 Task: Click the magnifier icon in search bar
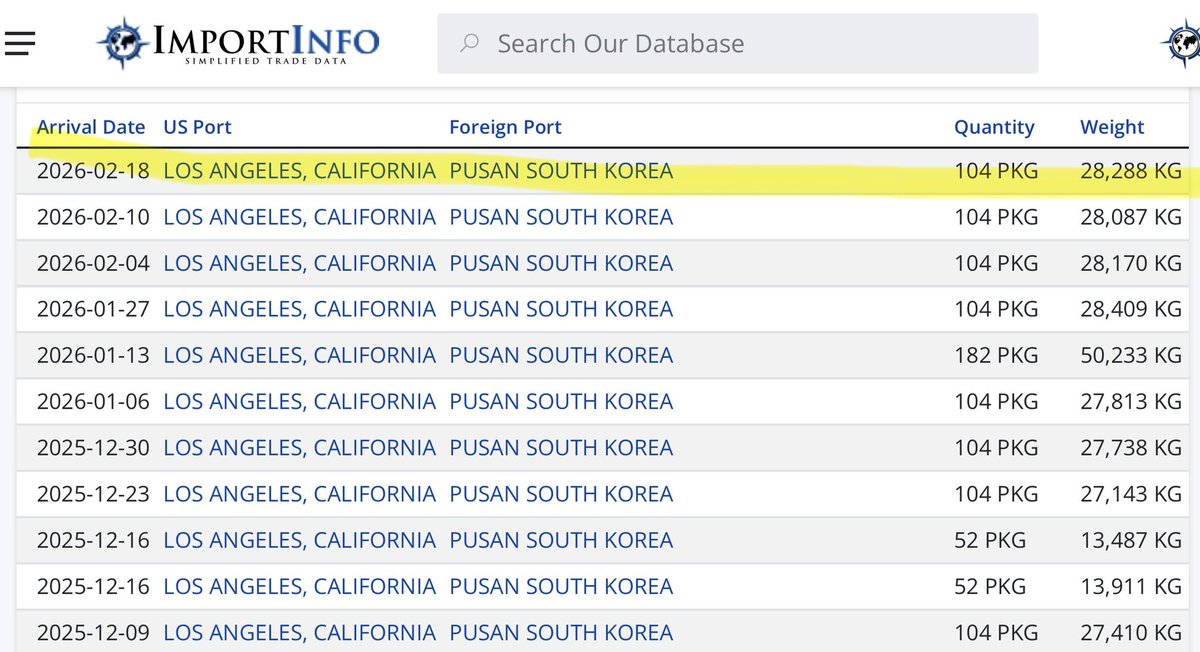coord(468,43)
